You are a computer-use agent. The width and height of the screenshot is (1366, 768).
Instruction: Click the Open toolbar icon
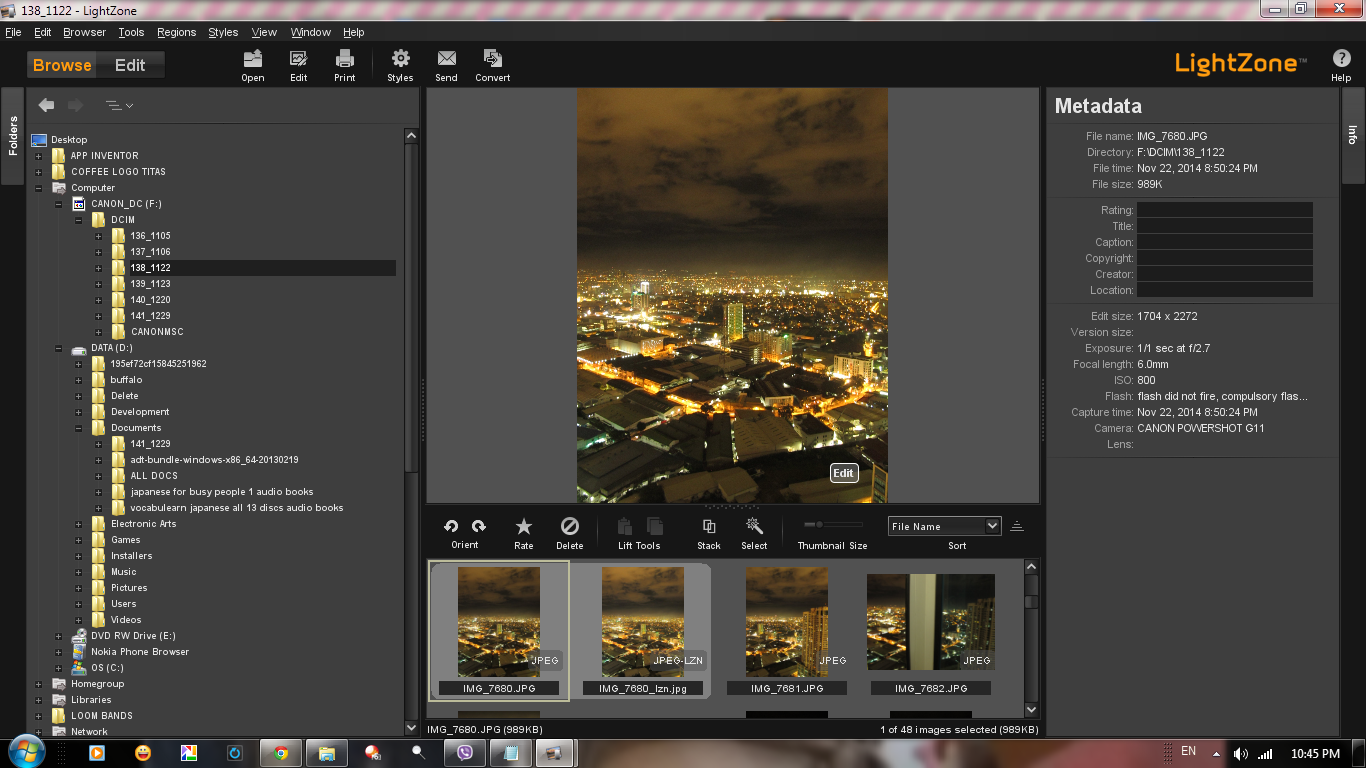[x=253, y=60]
